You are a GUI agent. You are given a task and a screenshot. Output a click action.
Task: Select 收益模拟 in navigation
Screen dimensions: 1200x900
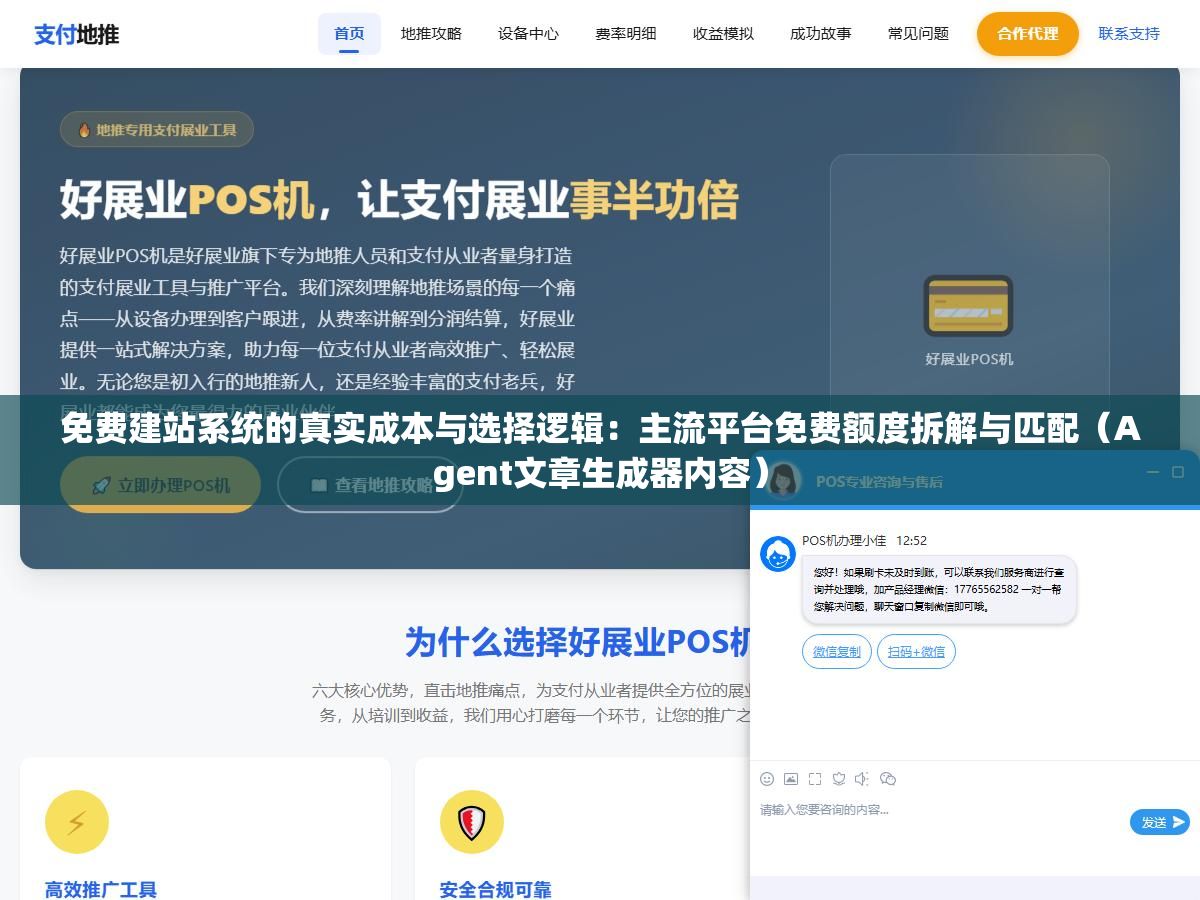[x=723, y=34]
